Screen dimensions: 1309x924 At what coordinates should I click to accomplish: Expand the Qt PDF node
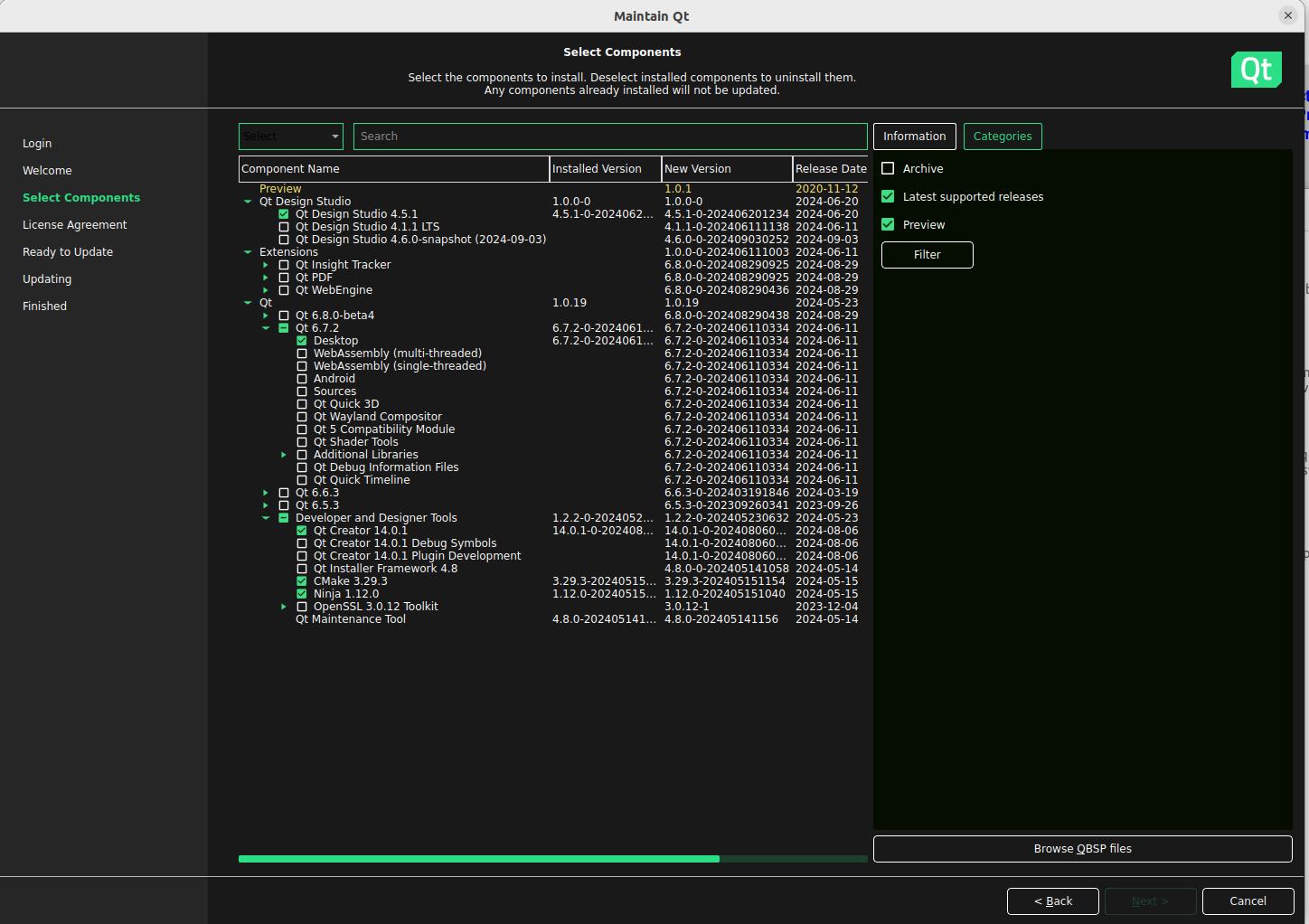pyautogui.click(x=266, y=278)
